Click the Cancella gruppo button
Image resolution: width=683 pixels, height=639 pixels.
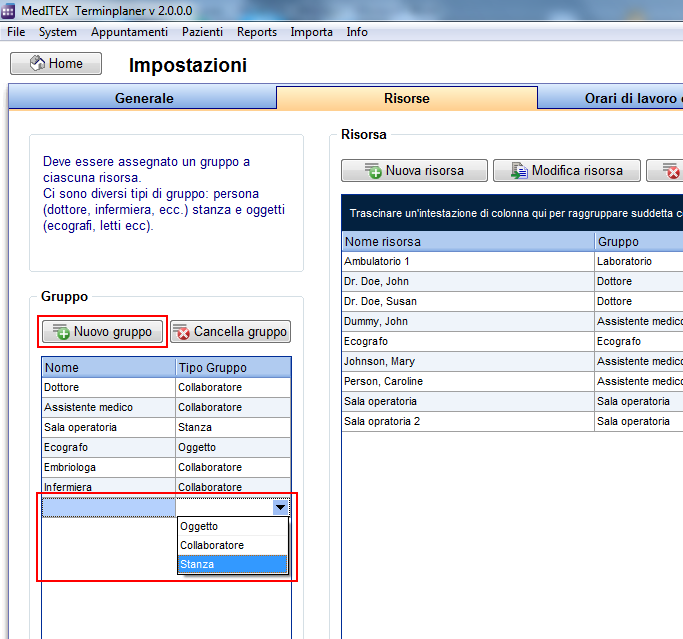coord(230,331)
